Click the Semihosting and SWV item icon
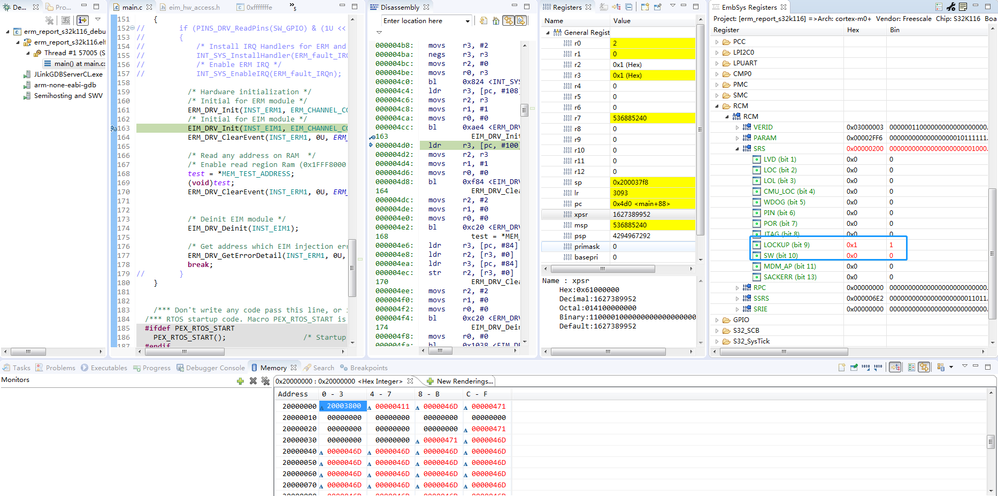Viewport: 998px width, 496px height. pos(27,97)
